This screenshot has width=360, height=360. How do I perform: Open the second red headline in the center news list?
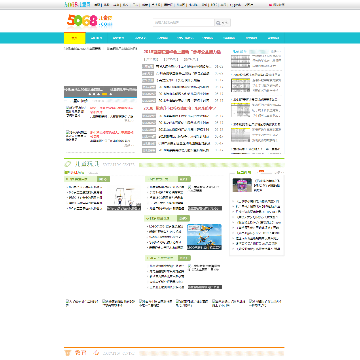pos(179,108)
